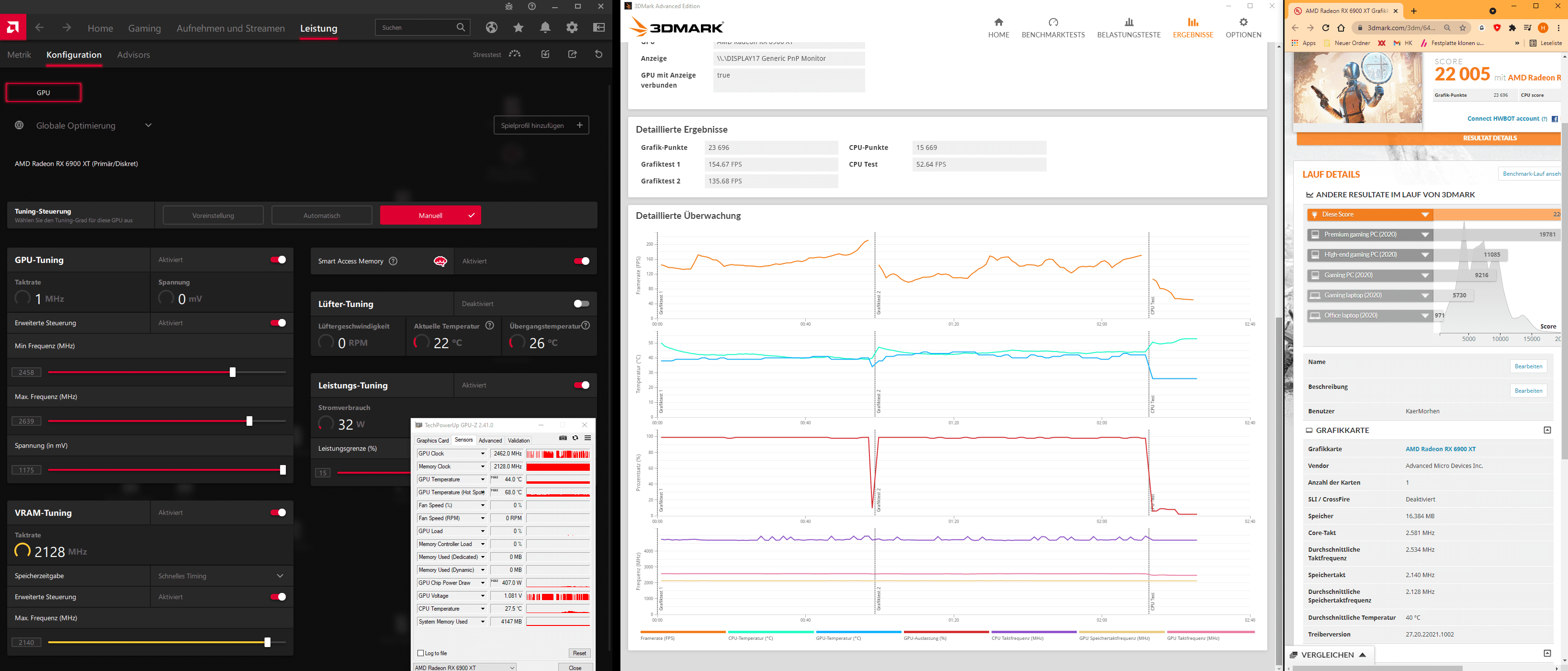Click the Smart Access Memory help icon
The height and width of the screenshot is (671, 1568).
tap(393, 261)
